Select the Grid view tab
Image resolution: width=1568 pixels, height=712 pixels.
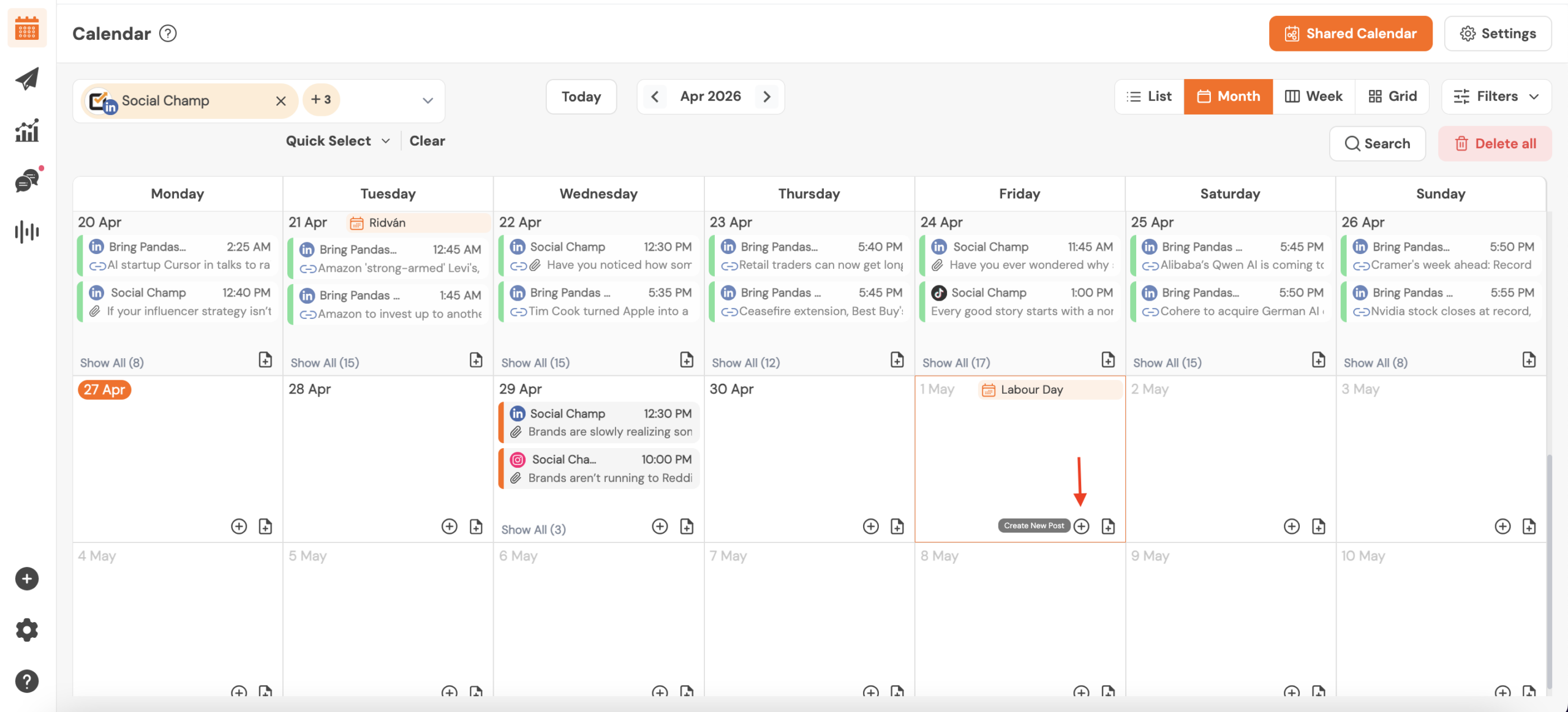(1392, 97)
